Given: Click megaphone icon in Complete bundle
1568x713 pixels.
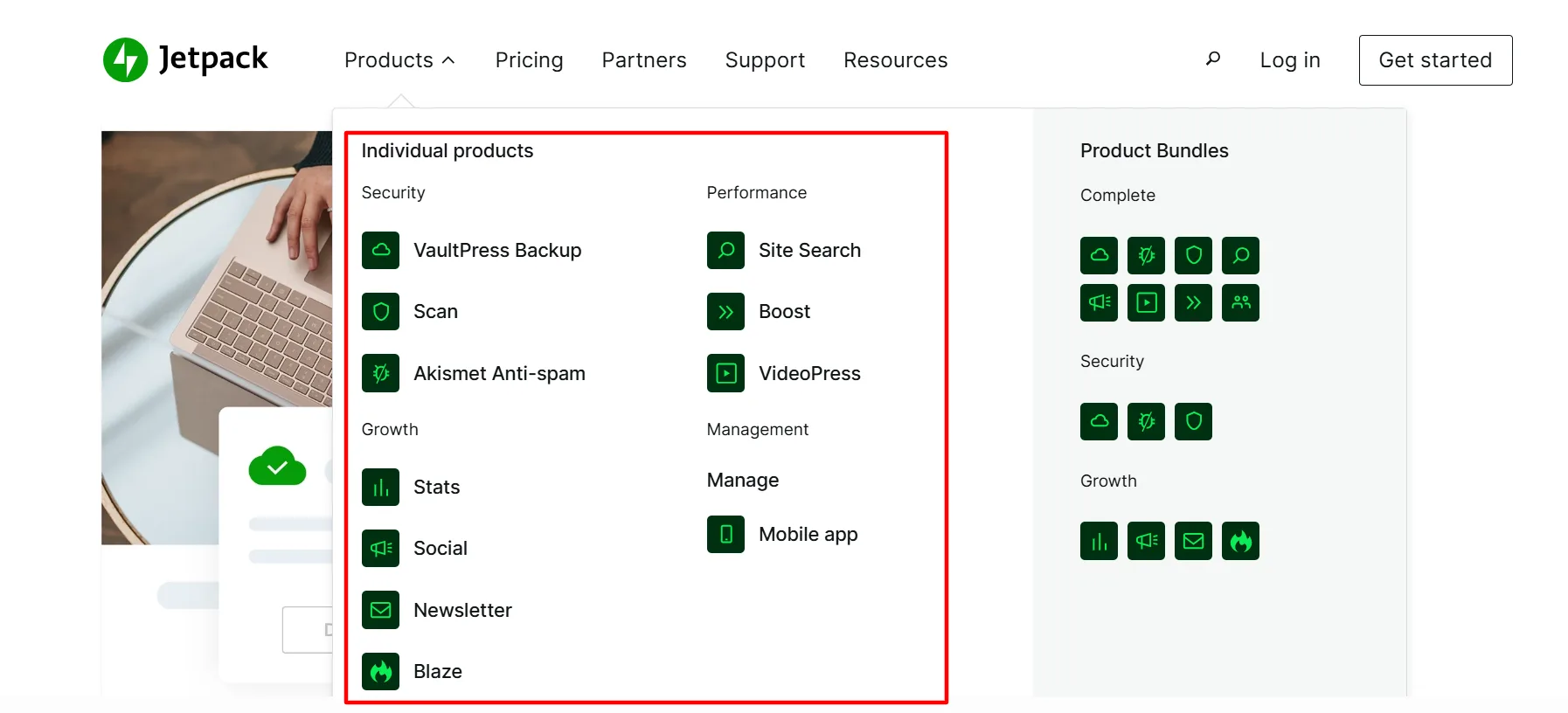Looking at the screenshot, I should pyautogui.click(x=1100, y=302).
